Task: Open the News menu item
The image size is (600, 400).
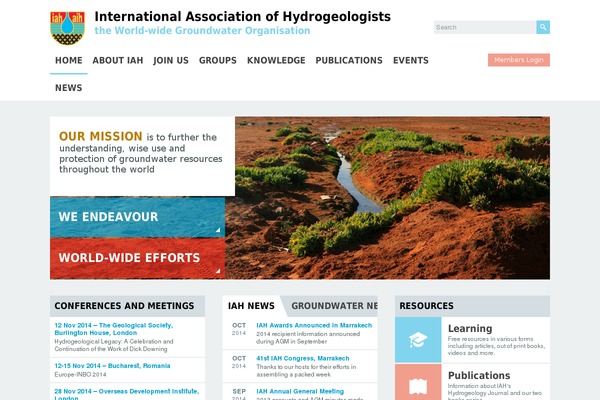Action: [68, 88]
